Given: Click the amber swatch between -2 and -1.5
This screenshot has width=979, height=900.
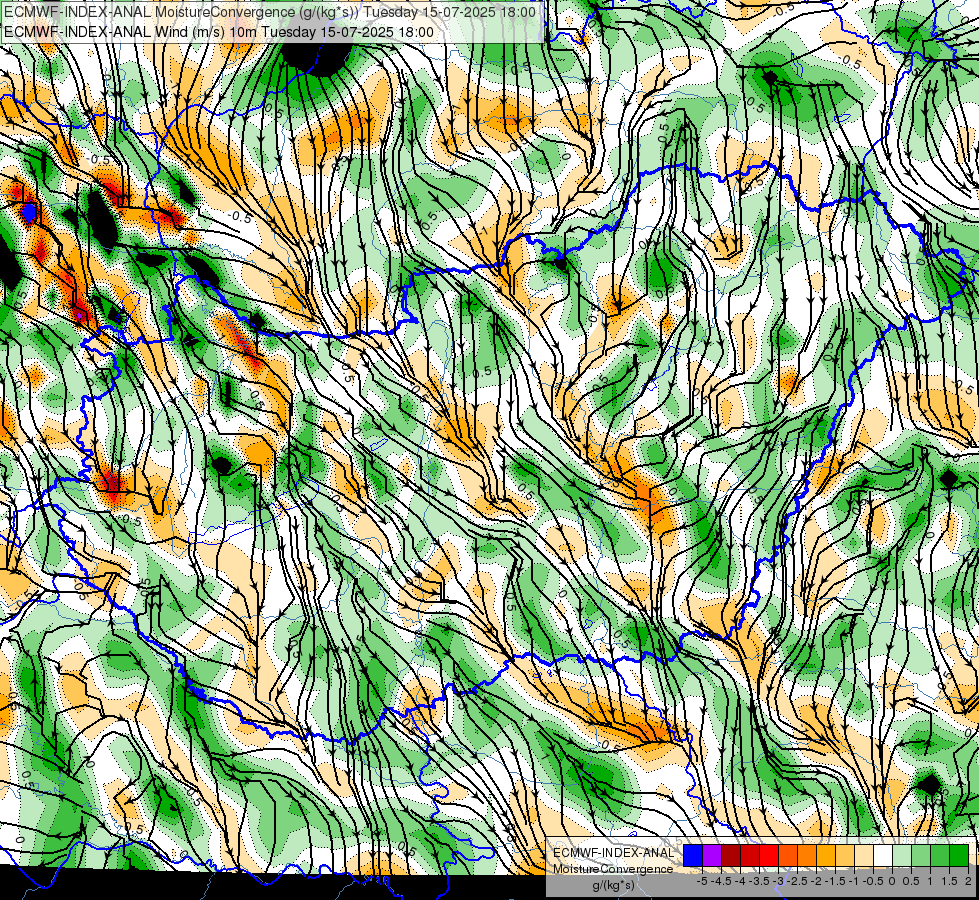Looking at the screenshot, I should 826,856.
